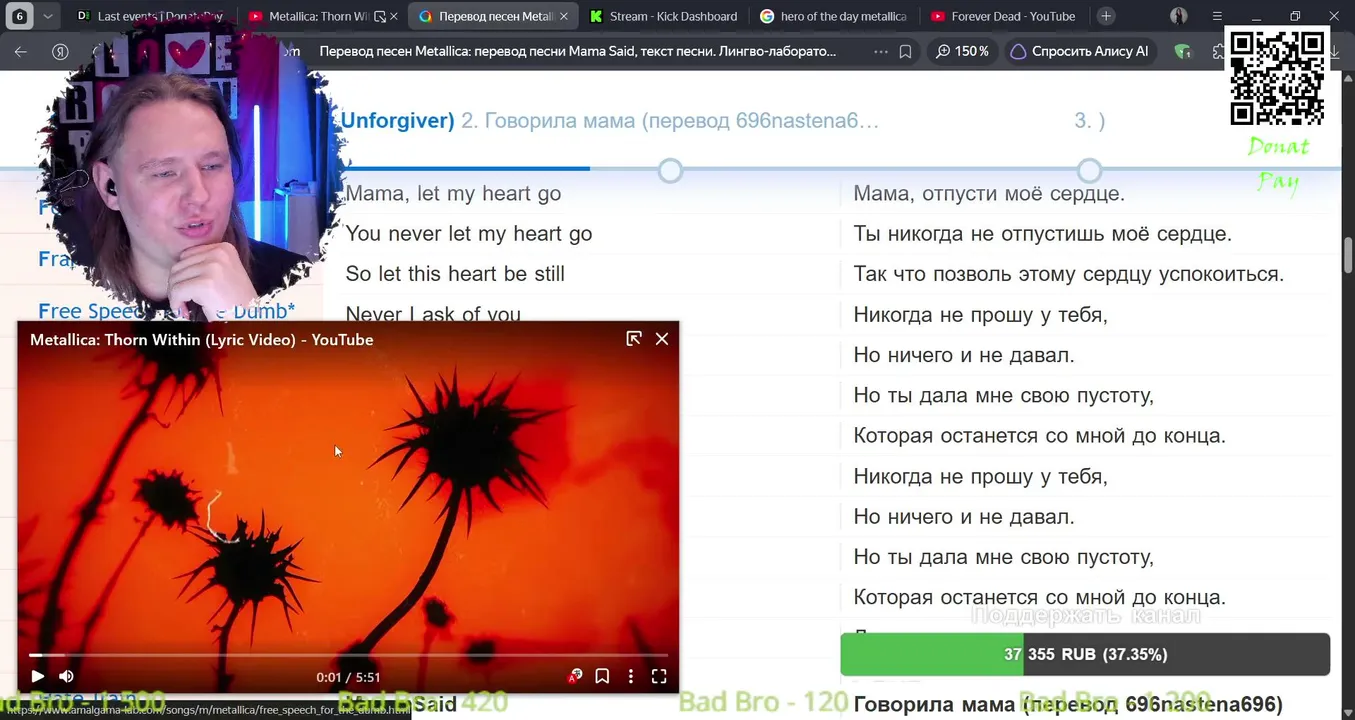
Task: Click the page title in address bar
Action: [x=577, y=51]
